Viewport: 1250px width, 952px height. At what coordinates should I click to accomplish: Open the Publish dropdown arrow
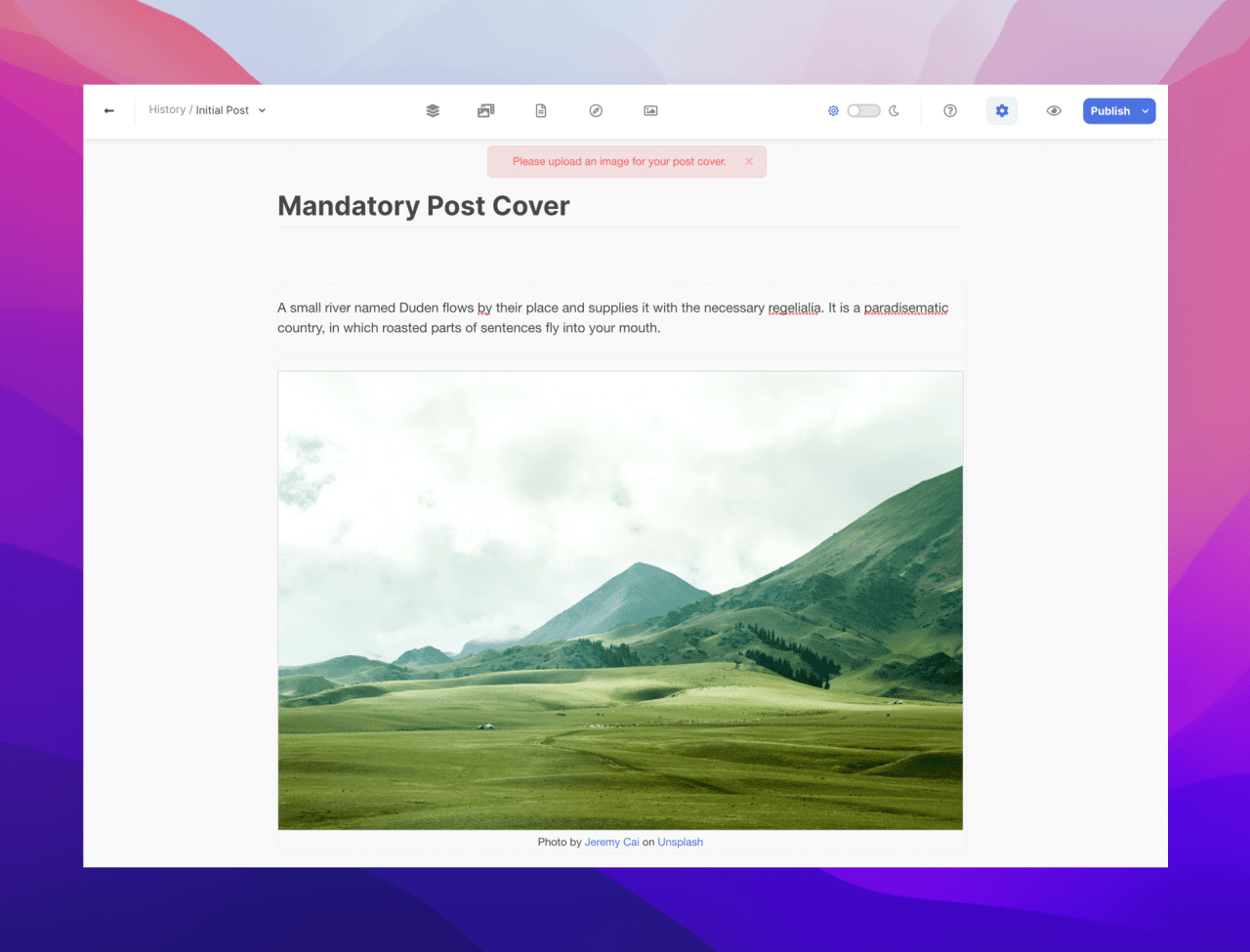tap(1146, 111)
